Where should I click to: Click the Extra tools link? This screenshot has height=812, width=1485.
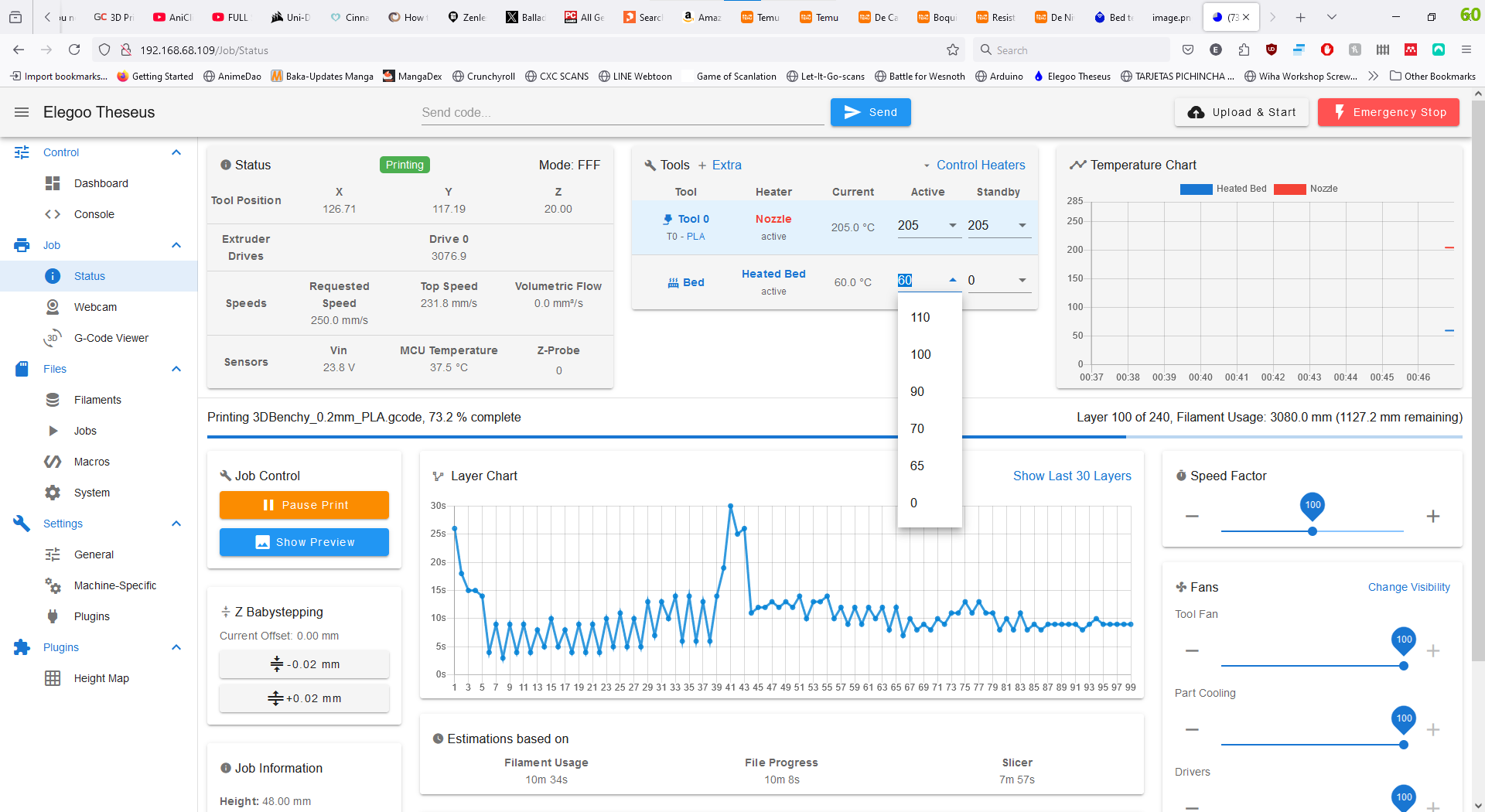[719, 165]
